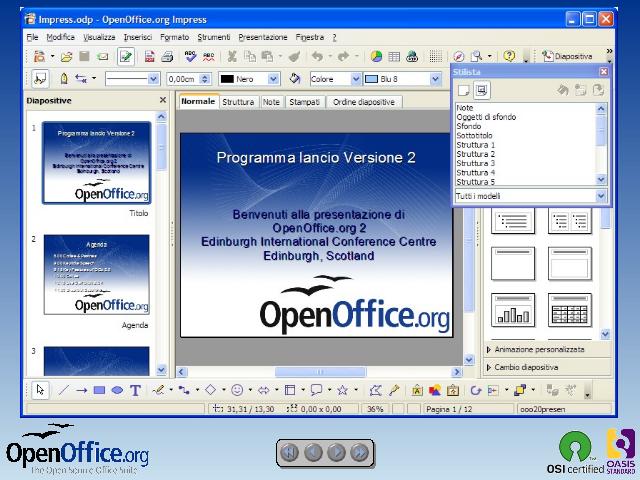Toggle Presentation Styles in Stilista
The image size is (640, 480).
tap(481, 90)
